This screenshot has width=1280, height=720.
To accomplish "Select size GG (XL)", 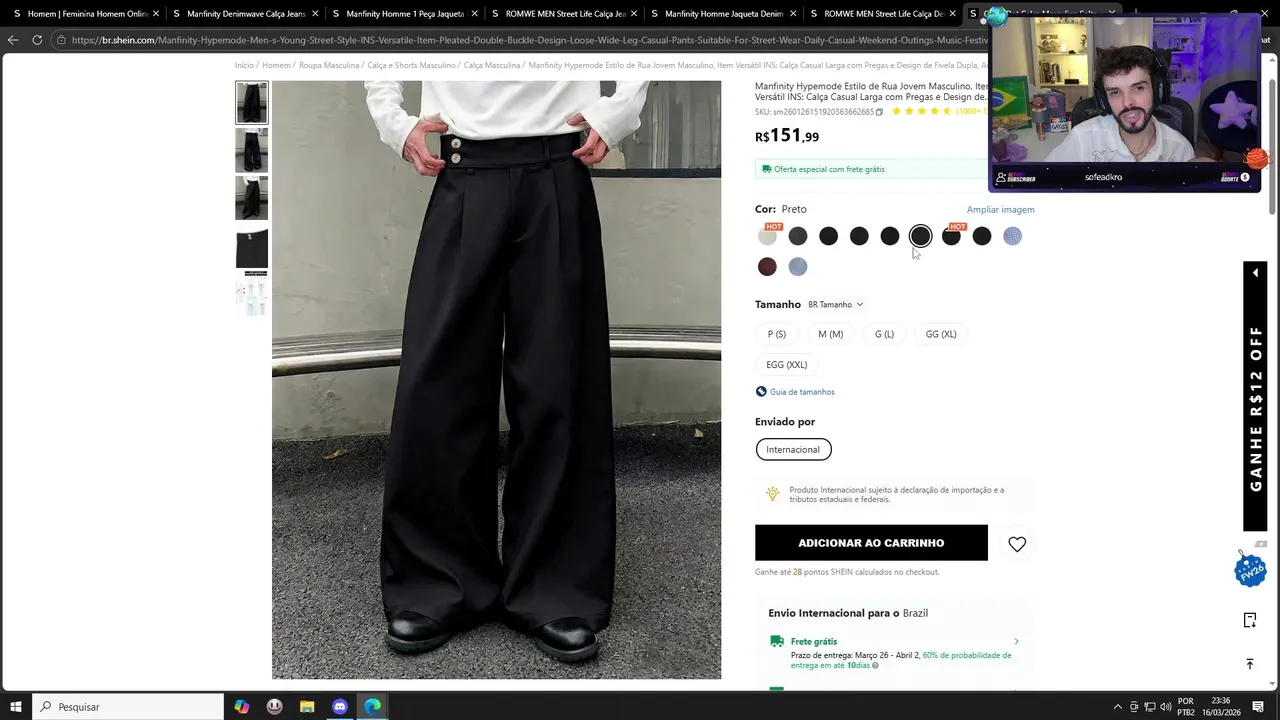I will pyautogui.click(x=941, y=334).
